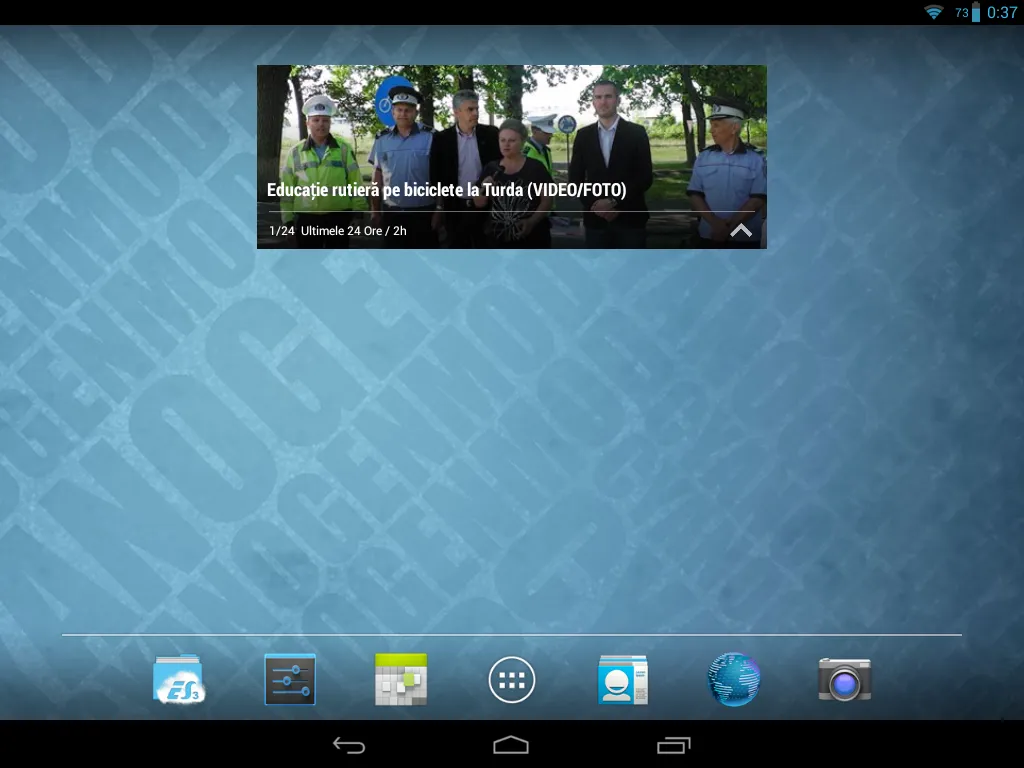Screen dimensions: 1024x768
Task: Open headline 'Educație rutieră pe biciclete la Turda'
Action: (x=446, y=190)
